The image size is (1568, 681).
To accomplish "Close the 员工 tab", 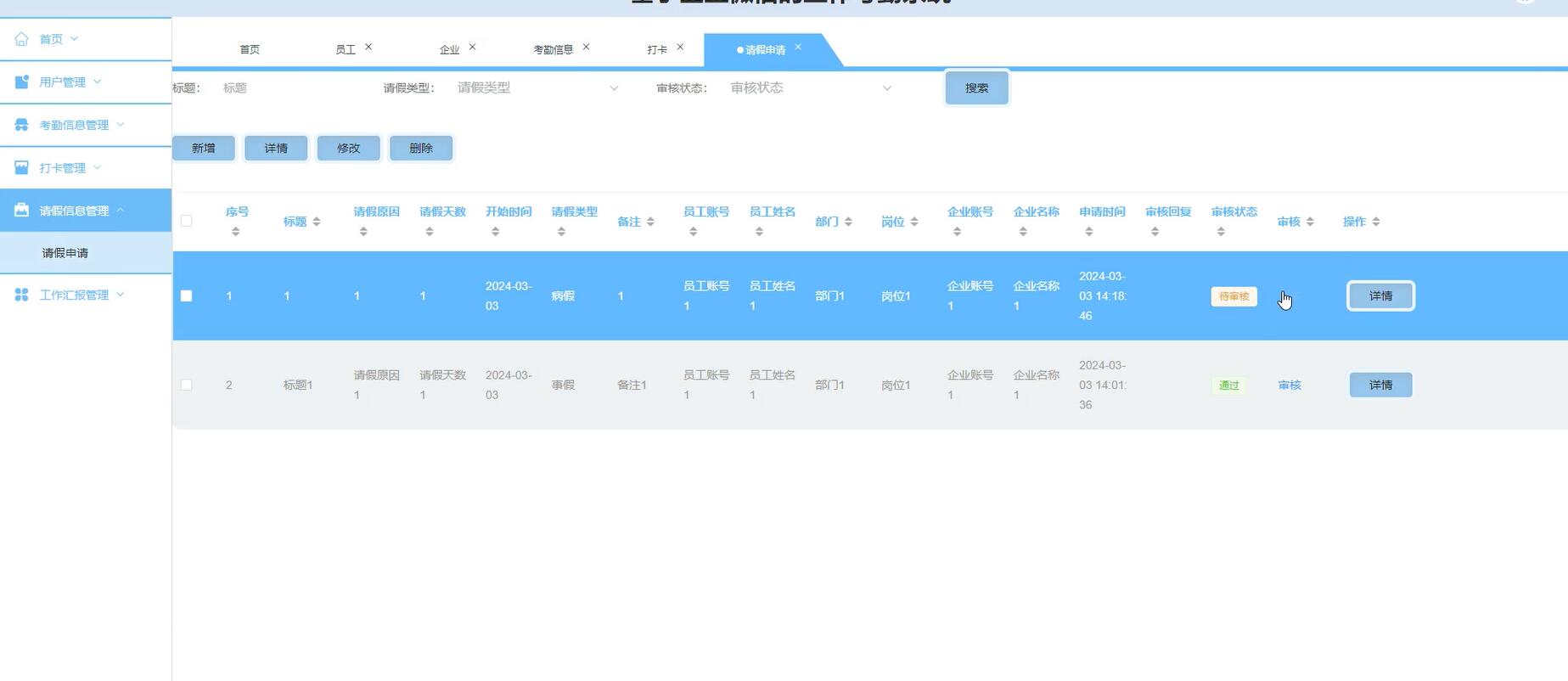I will [368, 47].
